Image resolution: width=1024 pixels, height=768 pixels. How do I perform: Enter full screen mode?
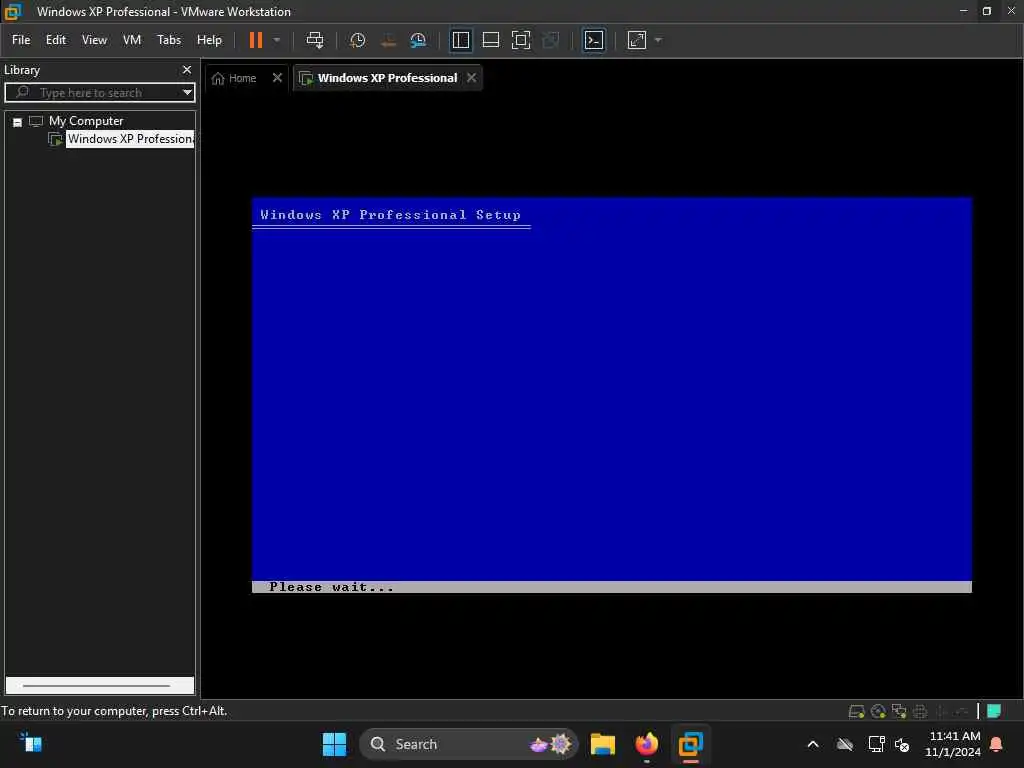tap(521, 40)
